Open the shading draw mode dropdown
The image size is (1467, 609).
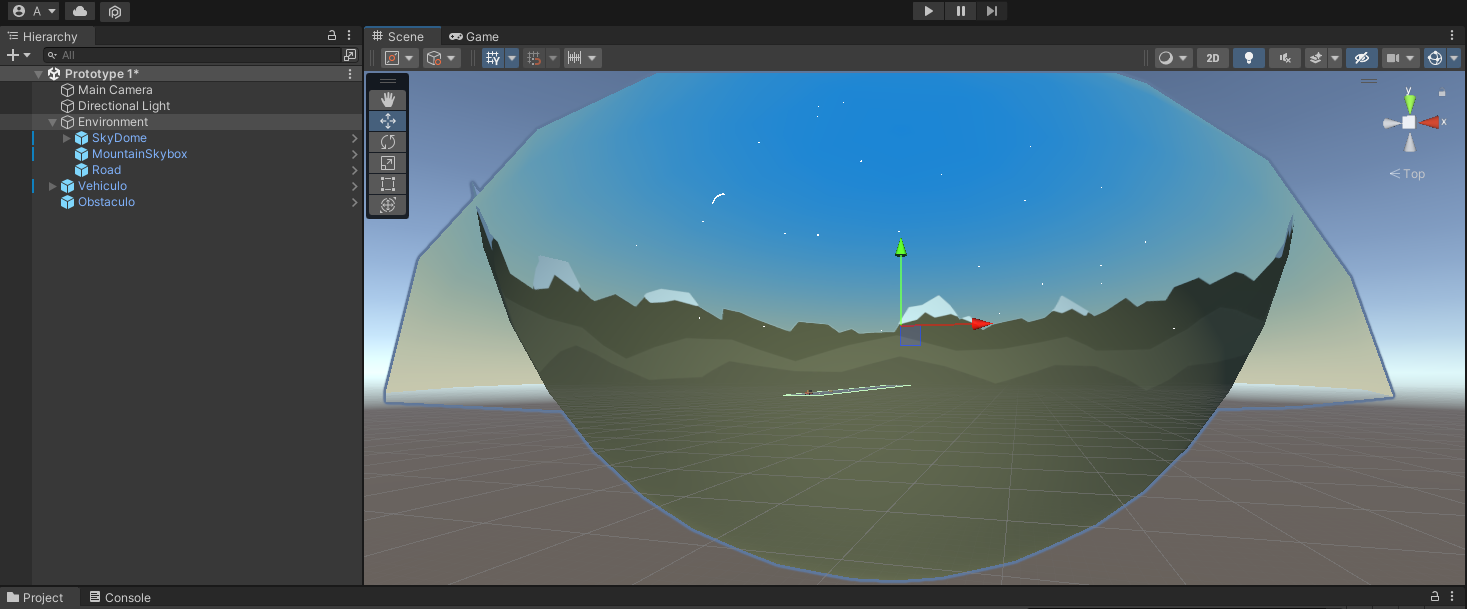point(1172,58)
